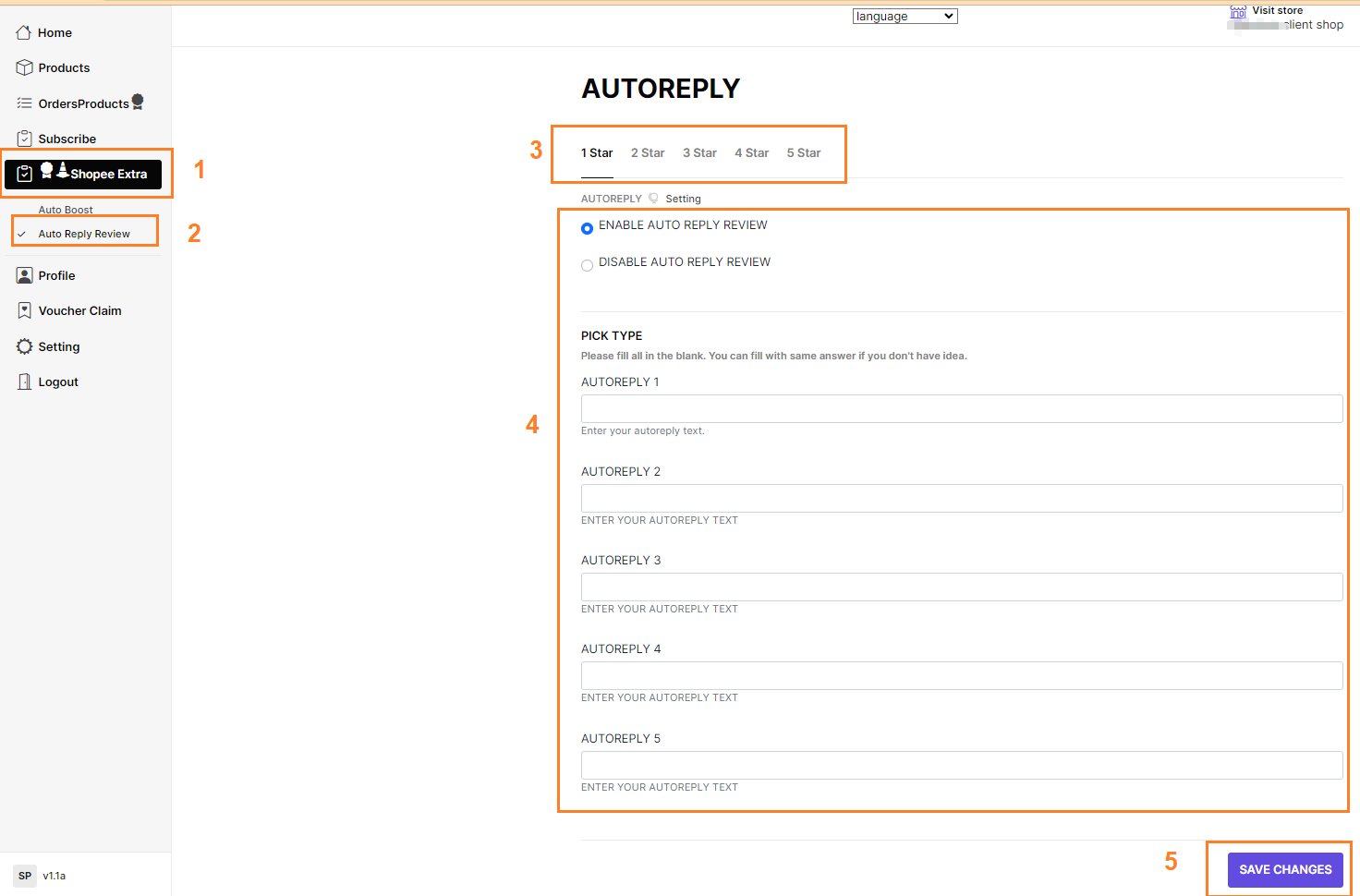
Task: Click the Subscribe clipboard icon
Action: 24,138
